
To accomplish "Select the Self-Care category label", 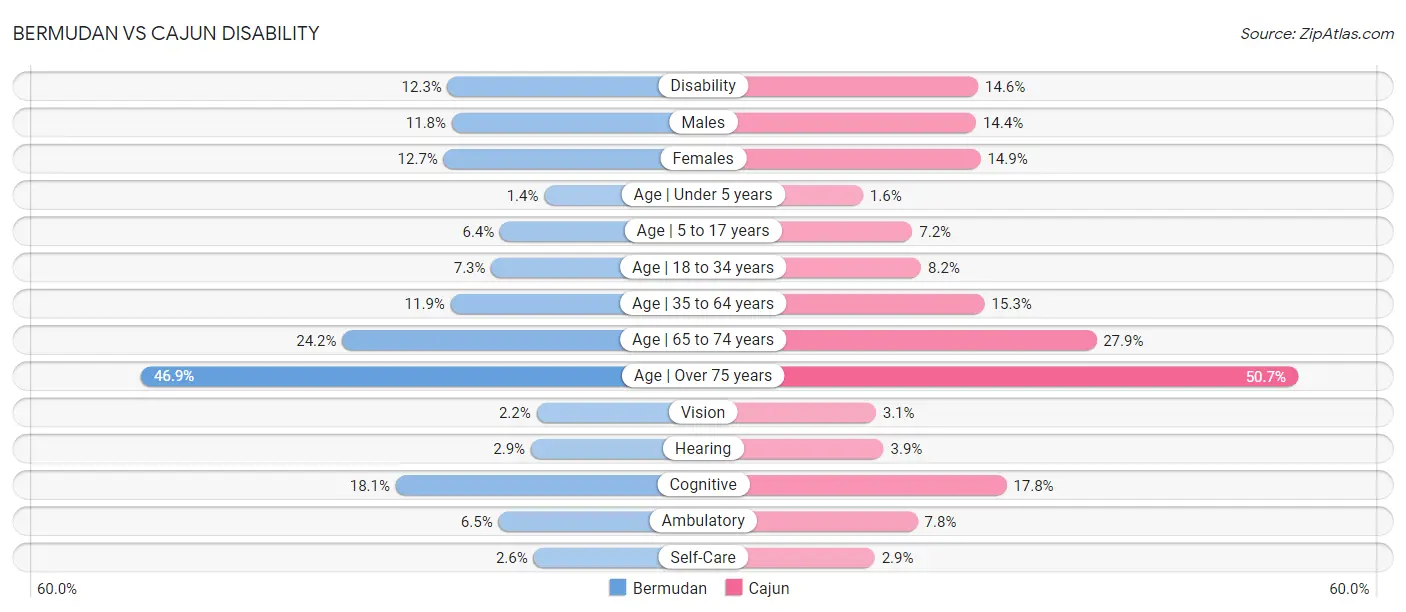I will point(703,557).
